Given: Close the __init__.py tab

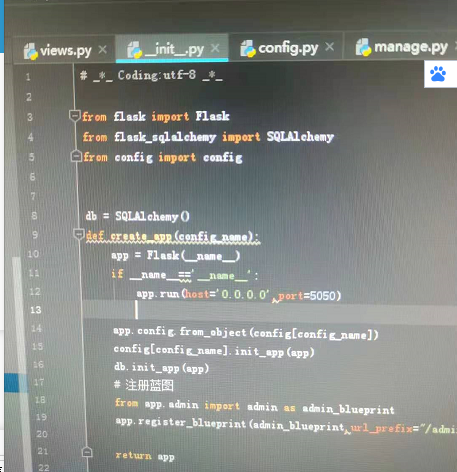Looking at the screenshot, I should [x=215, y=49].
